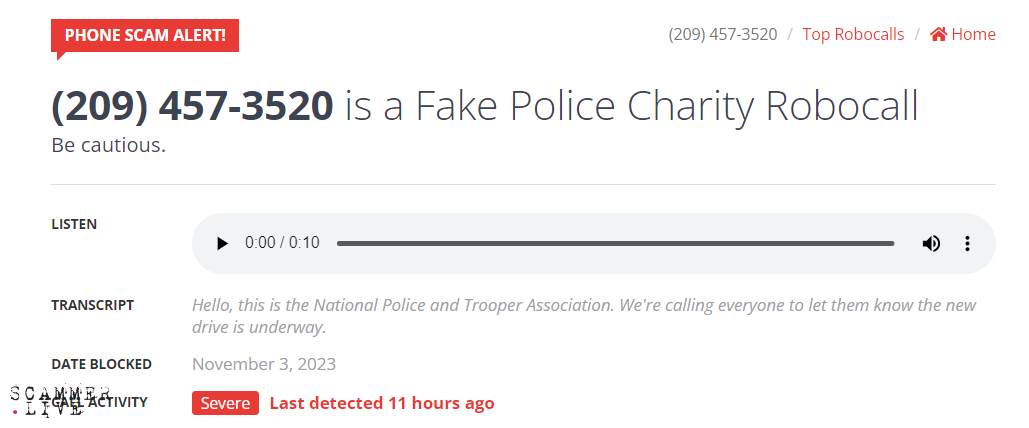Play the robocall audio recording
This screenshot has width=1029, height=428.
pos(222,243)
